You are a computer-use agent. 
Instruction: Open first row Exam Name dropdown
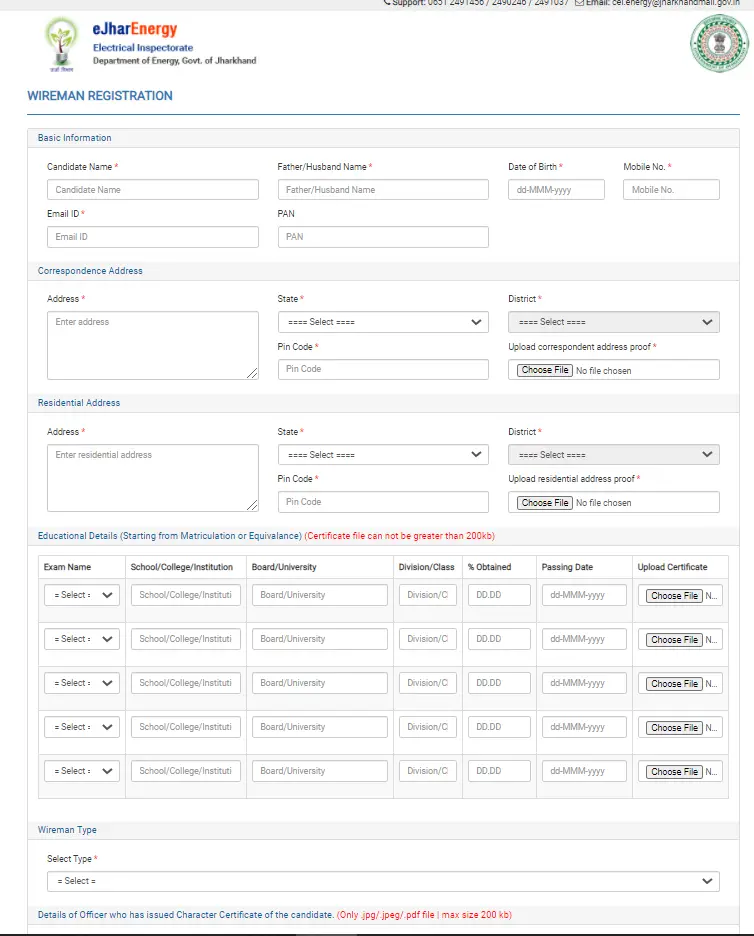click(x=81, y=595)
